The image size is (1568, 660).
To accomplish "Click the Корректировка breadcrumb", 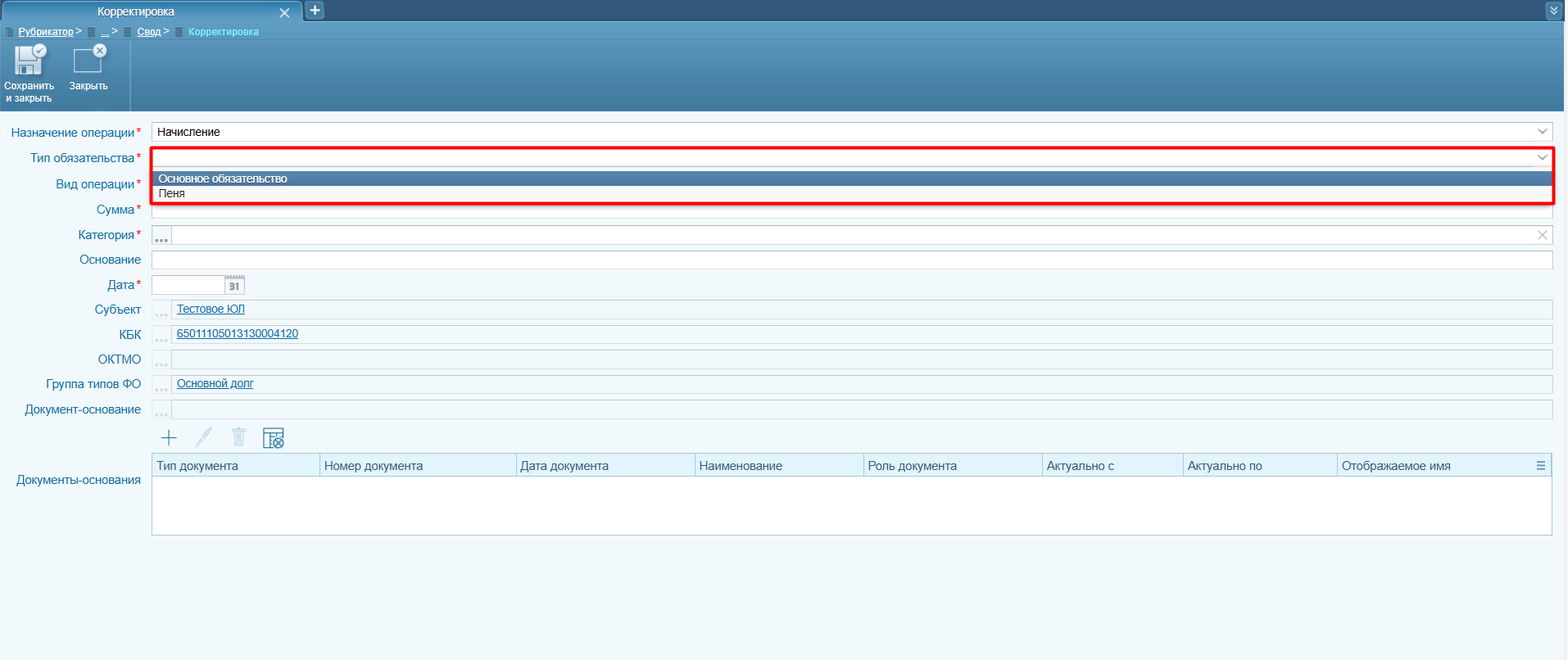I will tap(224, 32).
